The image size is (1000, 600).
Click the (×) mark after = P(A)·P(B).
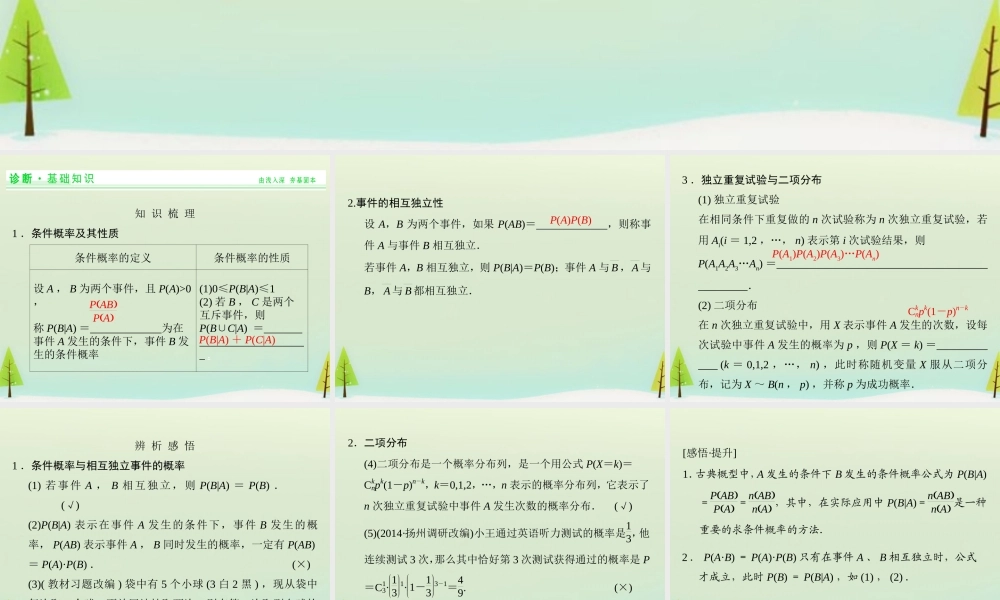click(x=301, y=564)
